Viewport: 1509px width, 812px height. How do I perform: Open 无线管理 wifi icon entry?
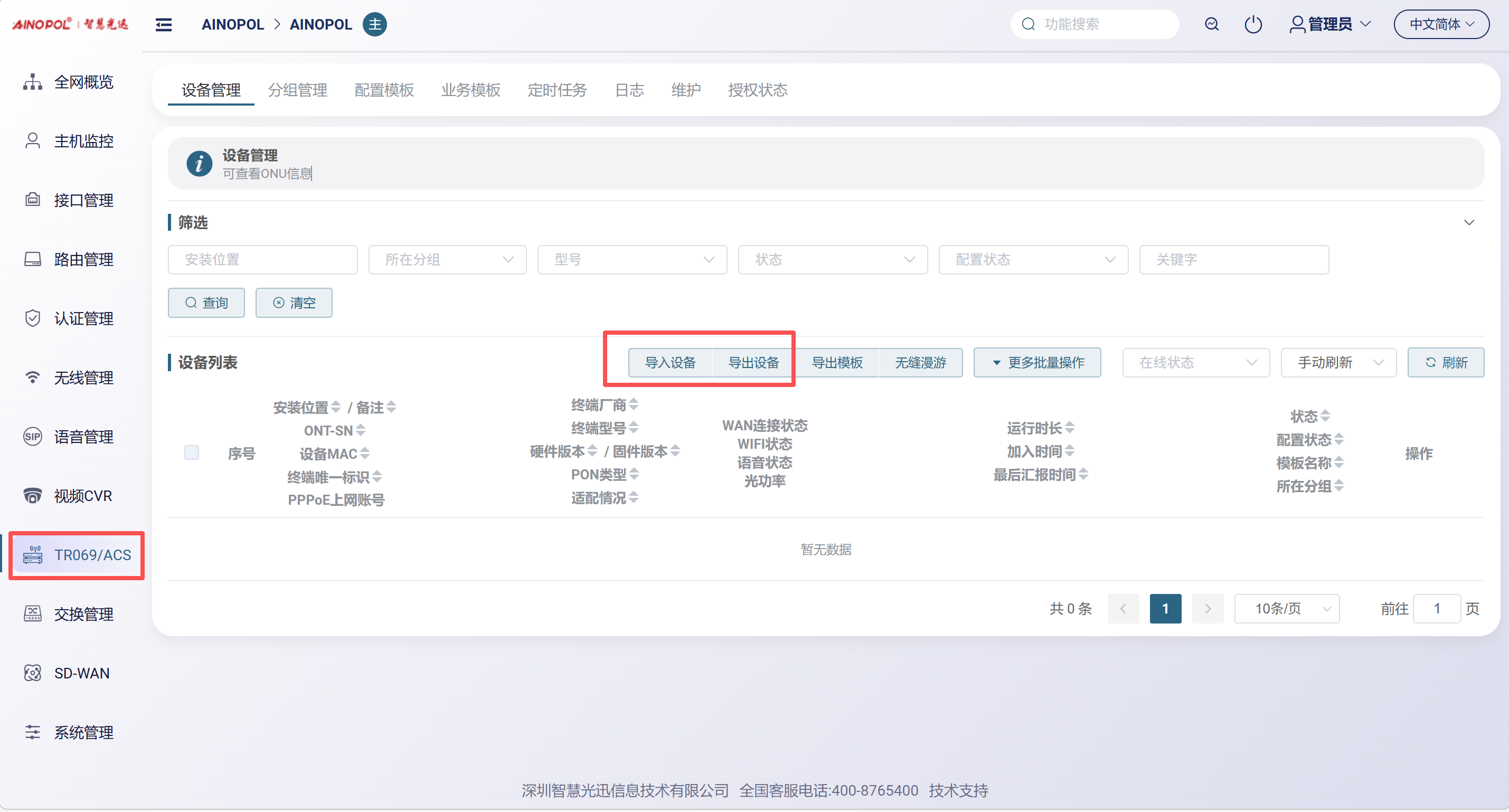point(33,377)
